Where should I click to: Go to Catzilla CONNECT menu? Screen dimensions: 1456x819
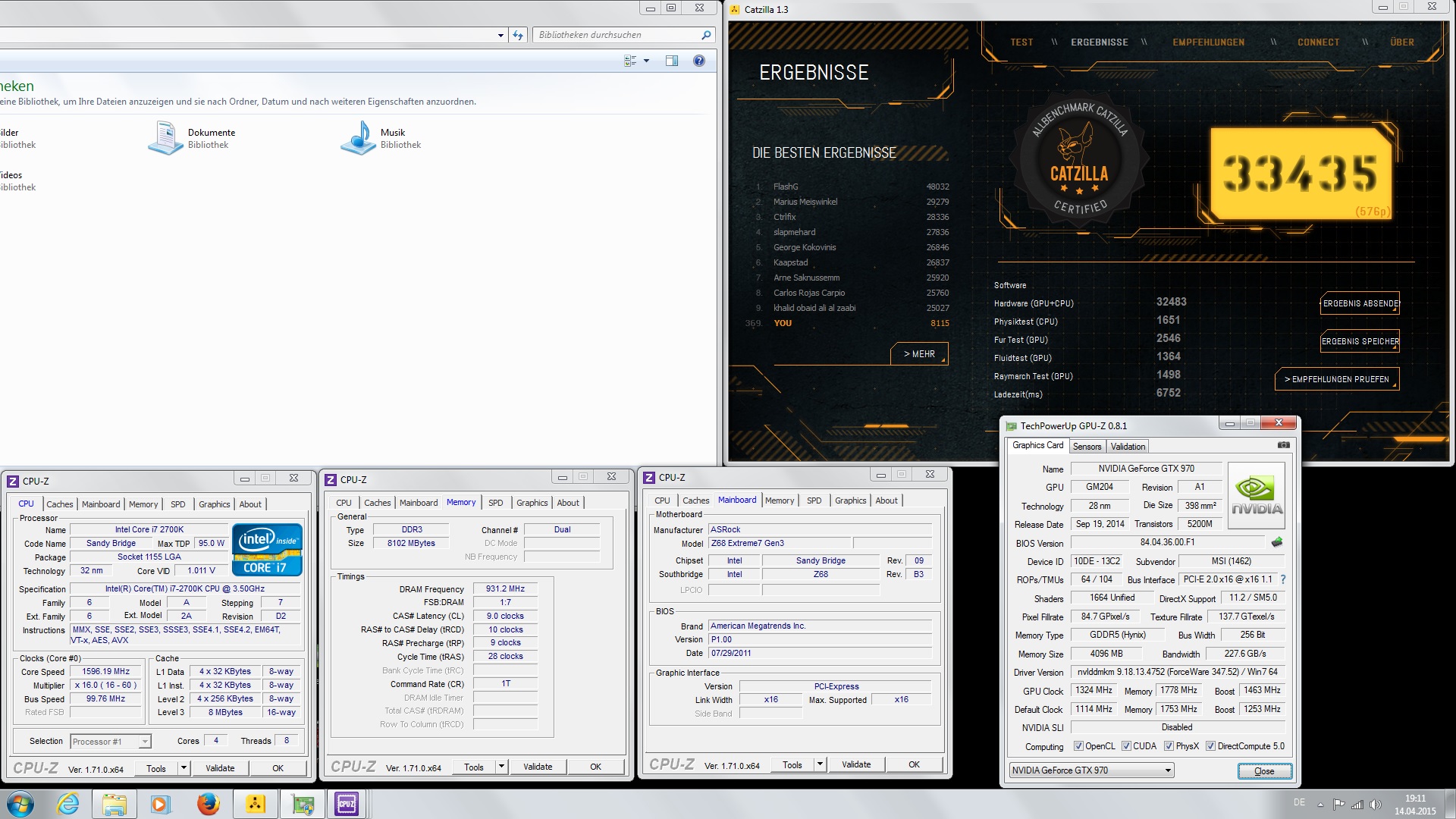[1318, 42]
